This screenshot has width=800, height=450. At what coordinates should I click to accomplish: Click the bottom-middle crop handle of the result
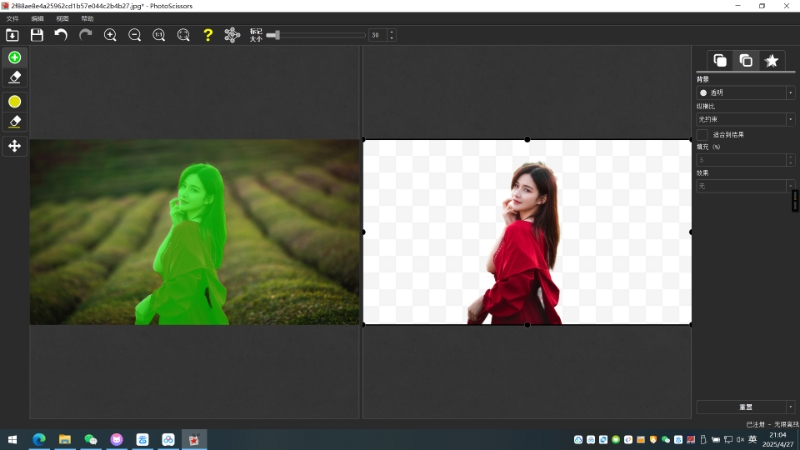click(527, 324)
